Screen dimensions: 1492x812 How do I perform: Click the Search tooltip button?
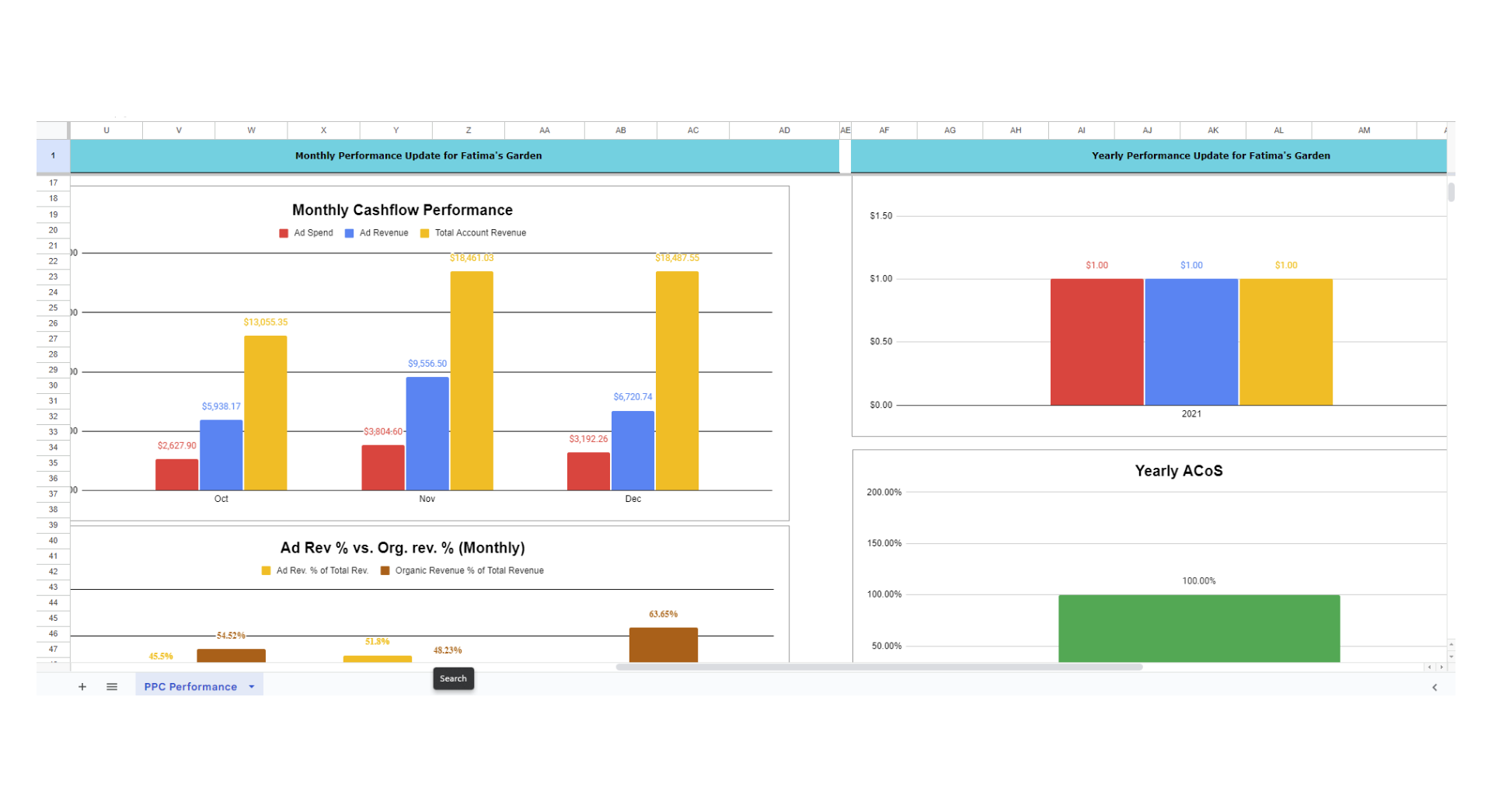453,678
